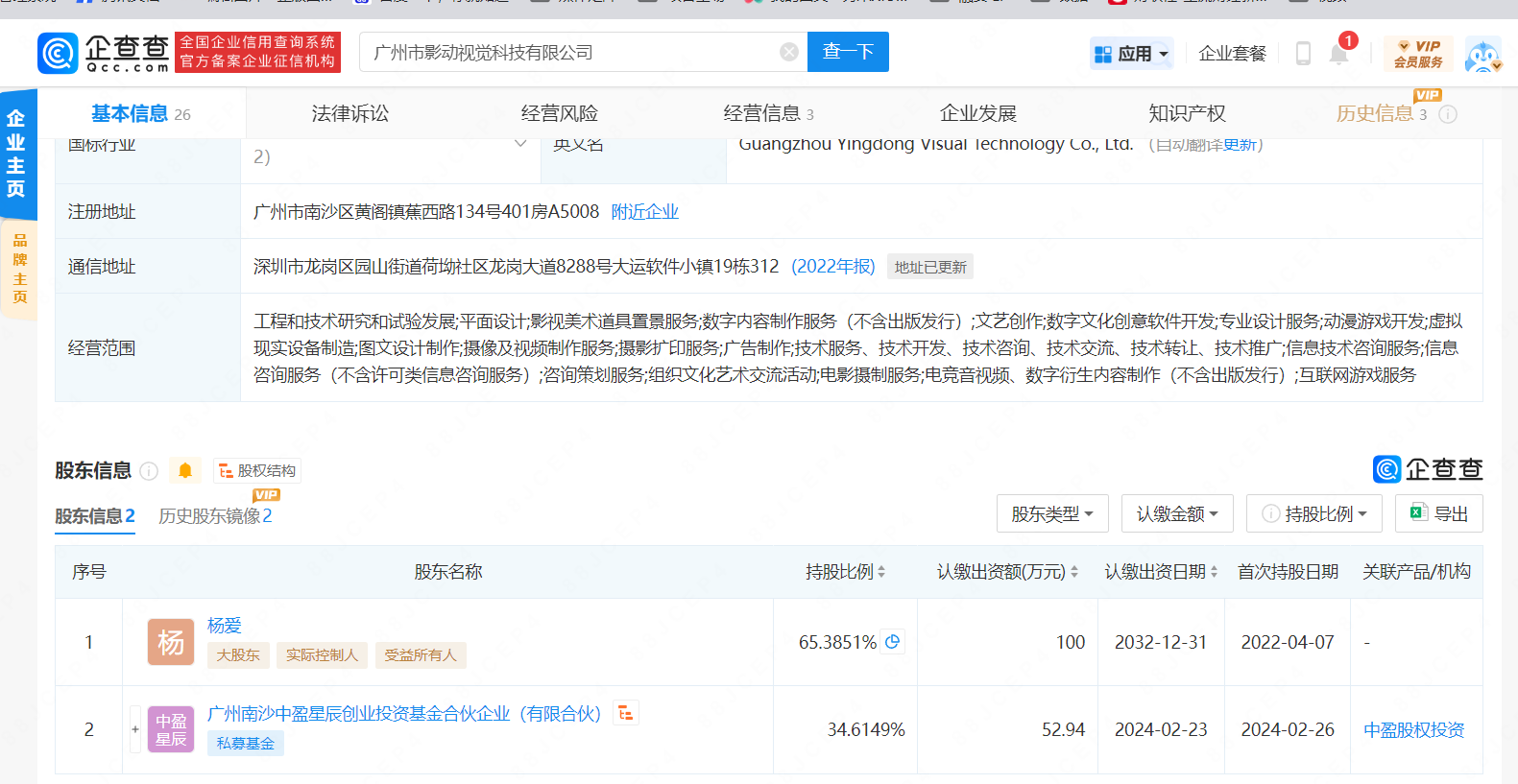
Task: Switch to 法律诉讼 tab
Action: coord(350,113)
